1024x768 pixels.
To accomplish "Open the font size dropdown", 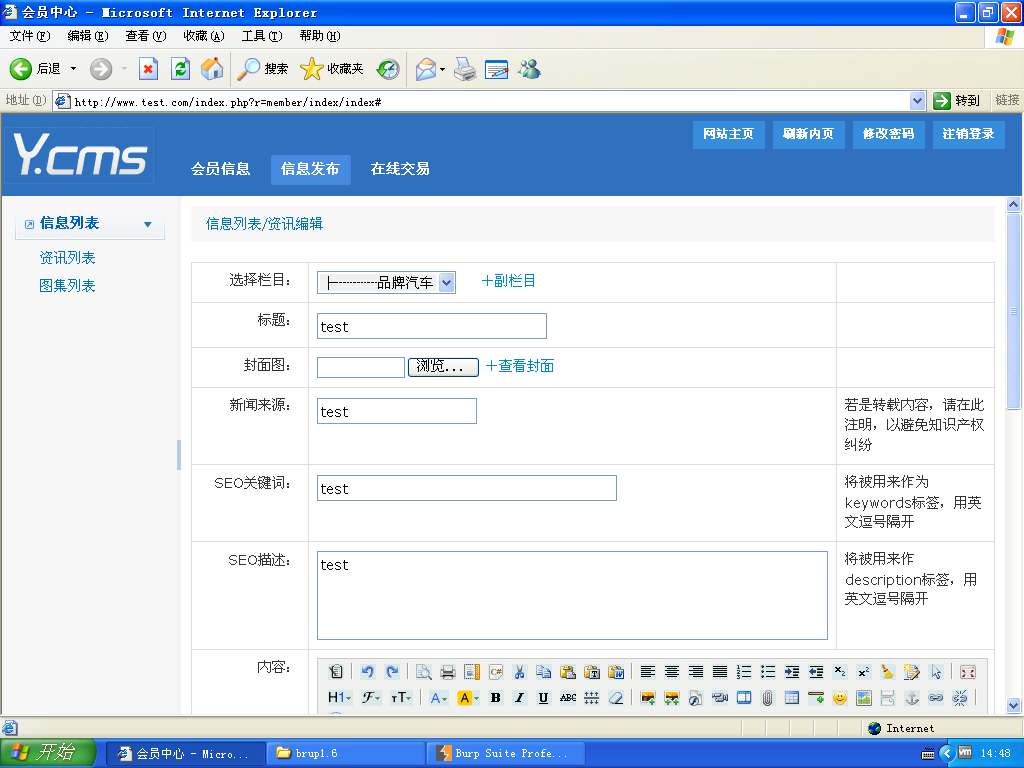I will coord(401,697).
